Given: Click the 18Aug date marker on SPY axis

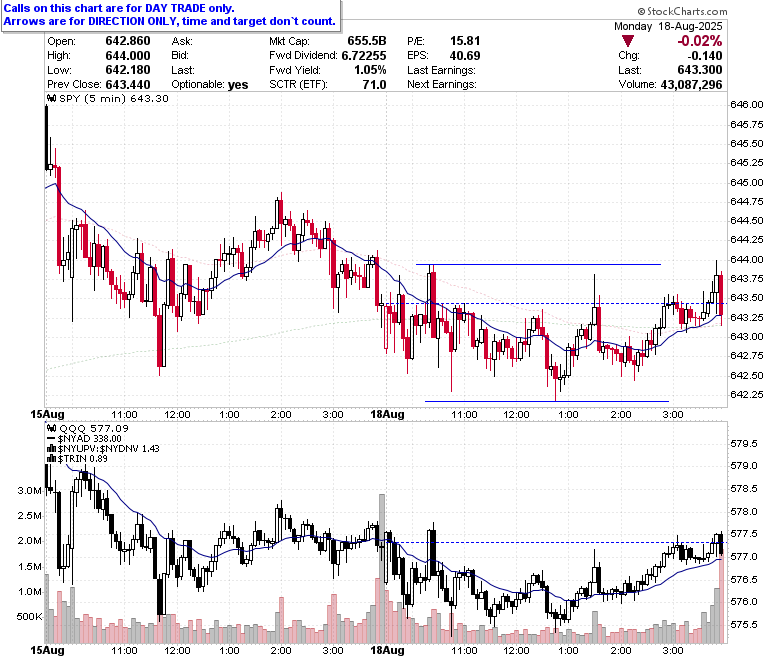Looking at the screenshot, I should point(388,414).
